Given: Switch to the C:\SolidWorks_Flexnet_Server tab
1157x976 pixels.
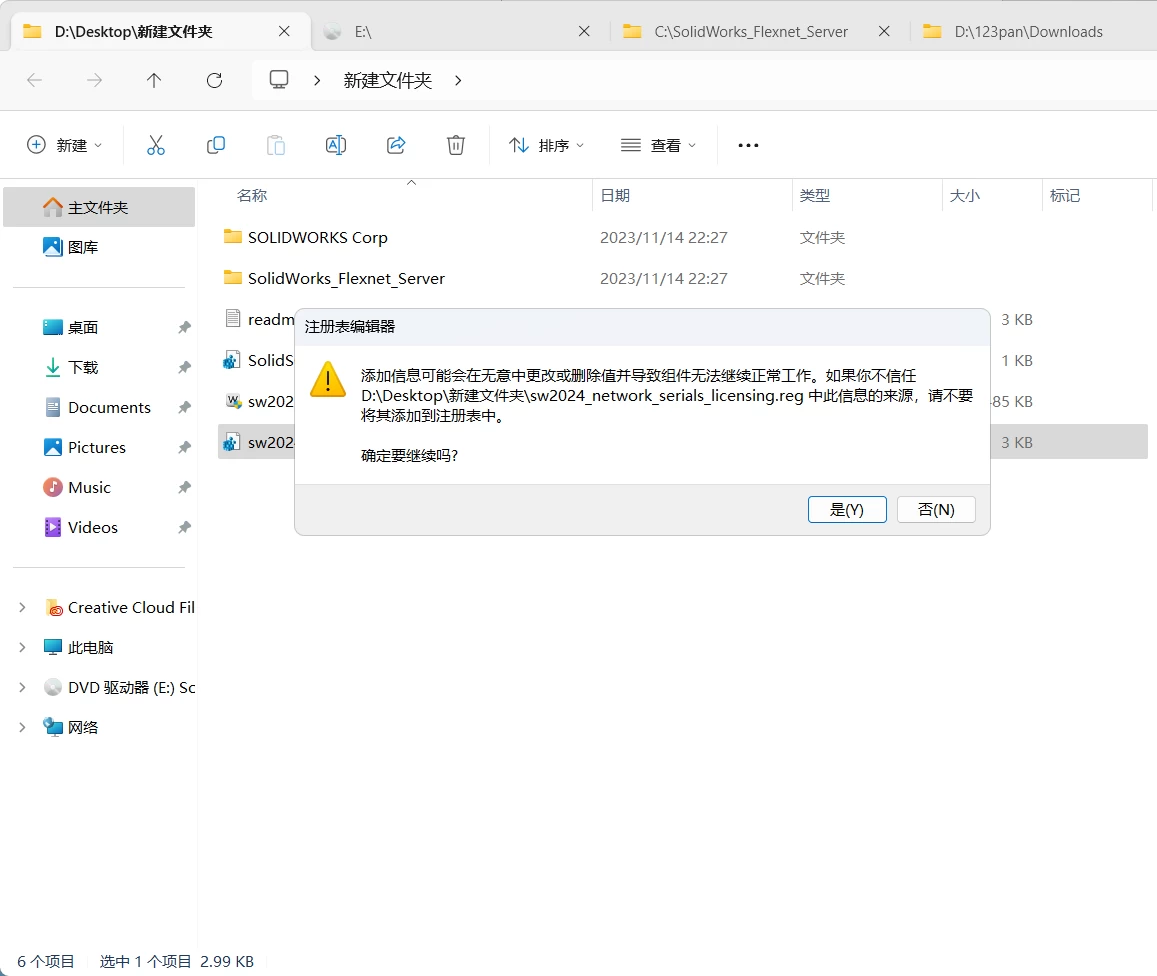Looking at the screenshot, I should 750,31.
